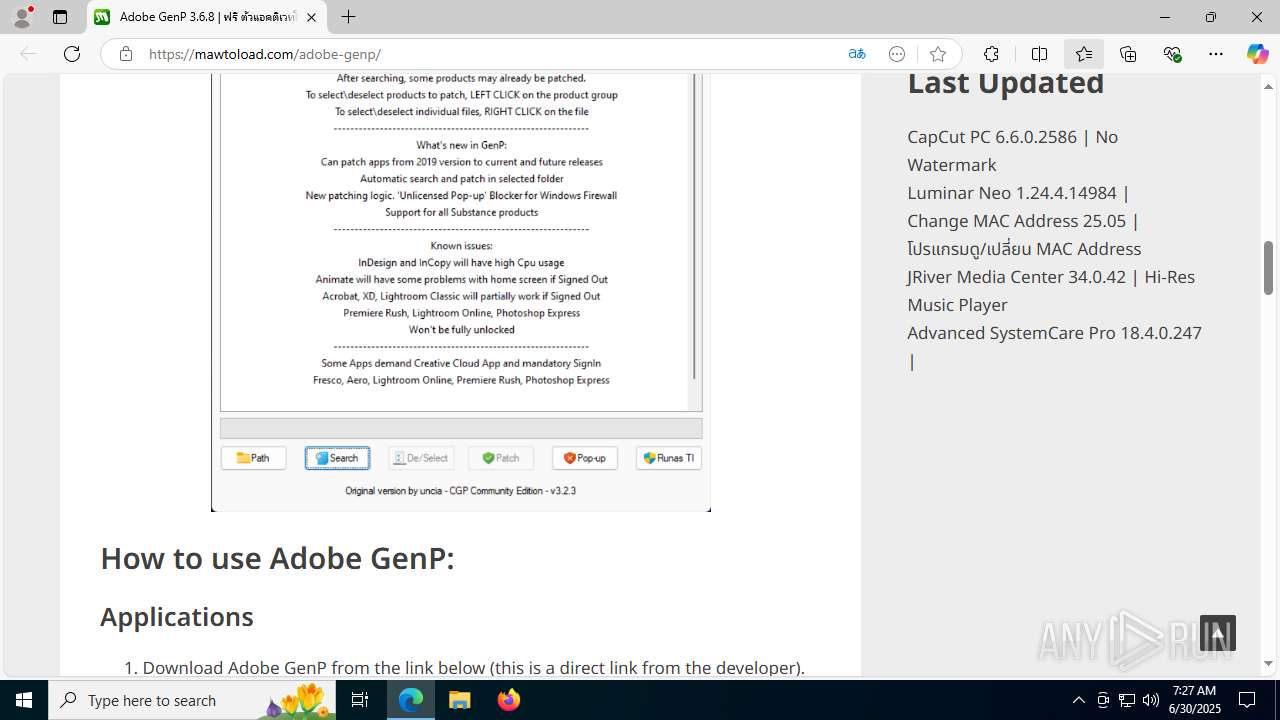Add this page to favorites
This screenshot has width=1280, height=720.
click(937, 54)
